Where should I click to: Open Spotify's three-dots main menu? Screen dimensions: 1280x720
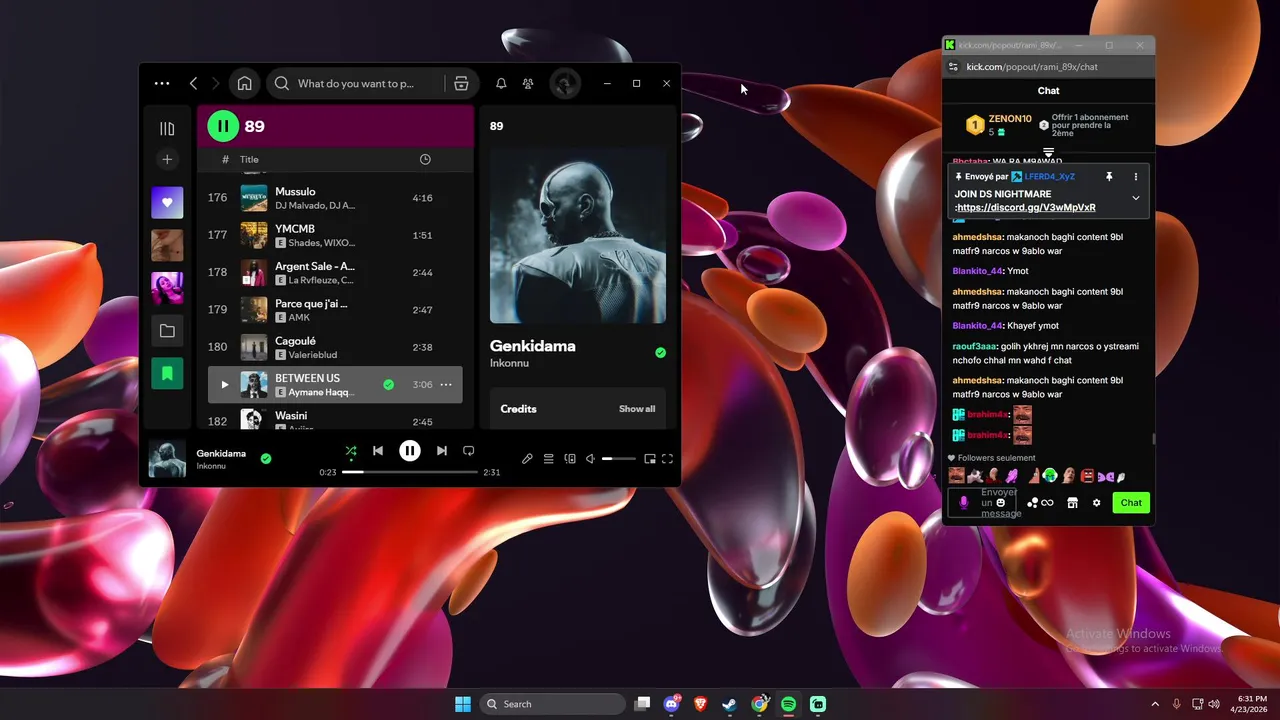(162, 84)
